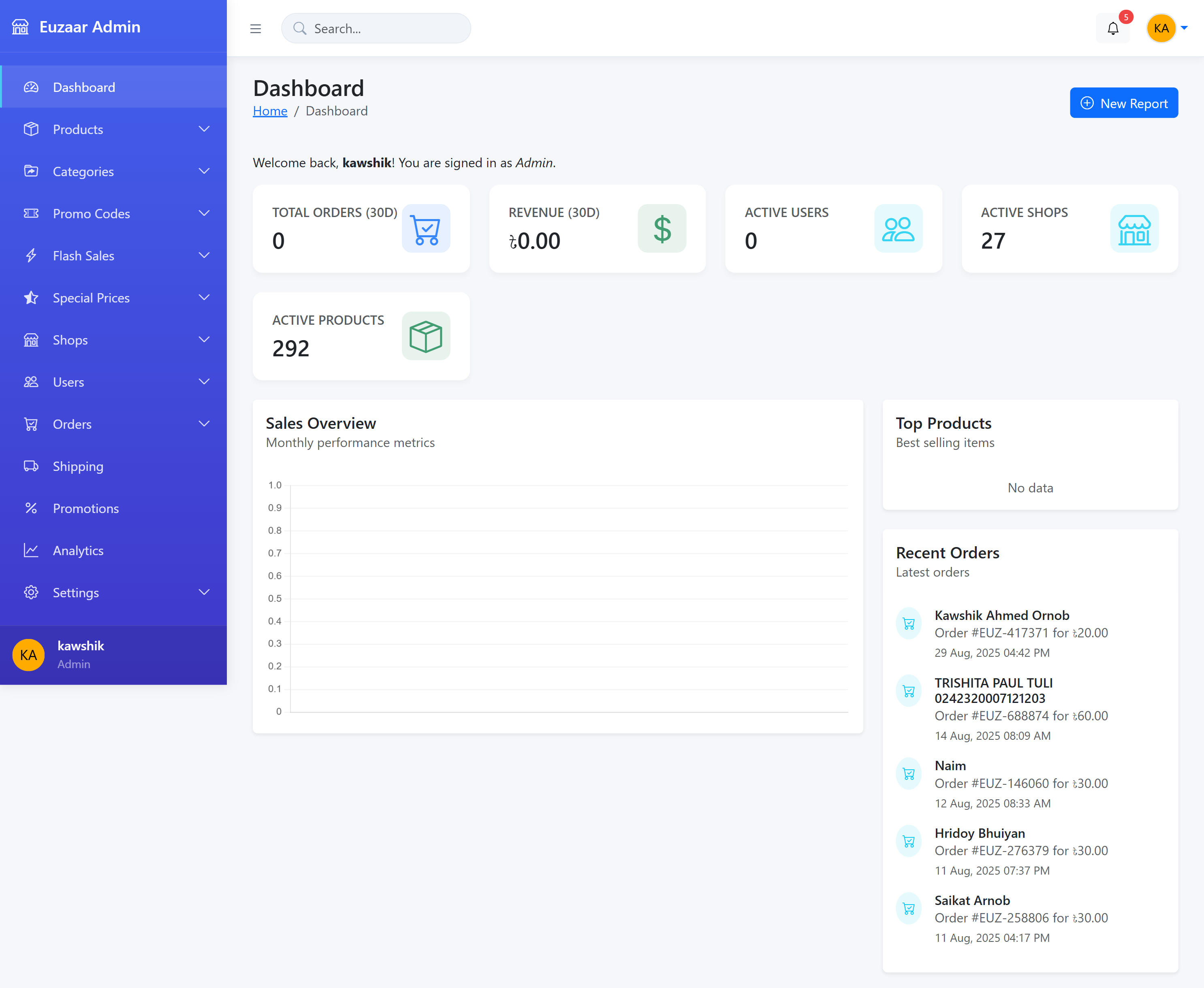Select Promo Codes in the sidebar
The image size is (1204, 988).
pyautogui.click(x=91, y=213)
